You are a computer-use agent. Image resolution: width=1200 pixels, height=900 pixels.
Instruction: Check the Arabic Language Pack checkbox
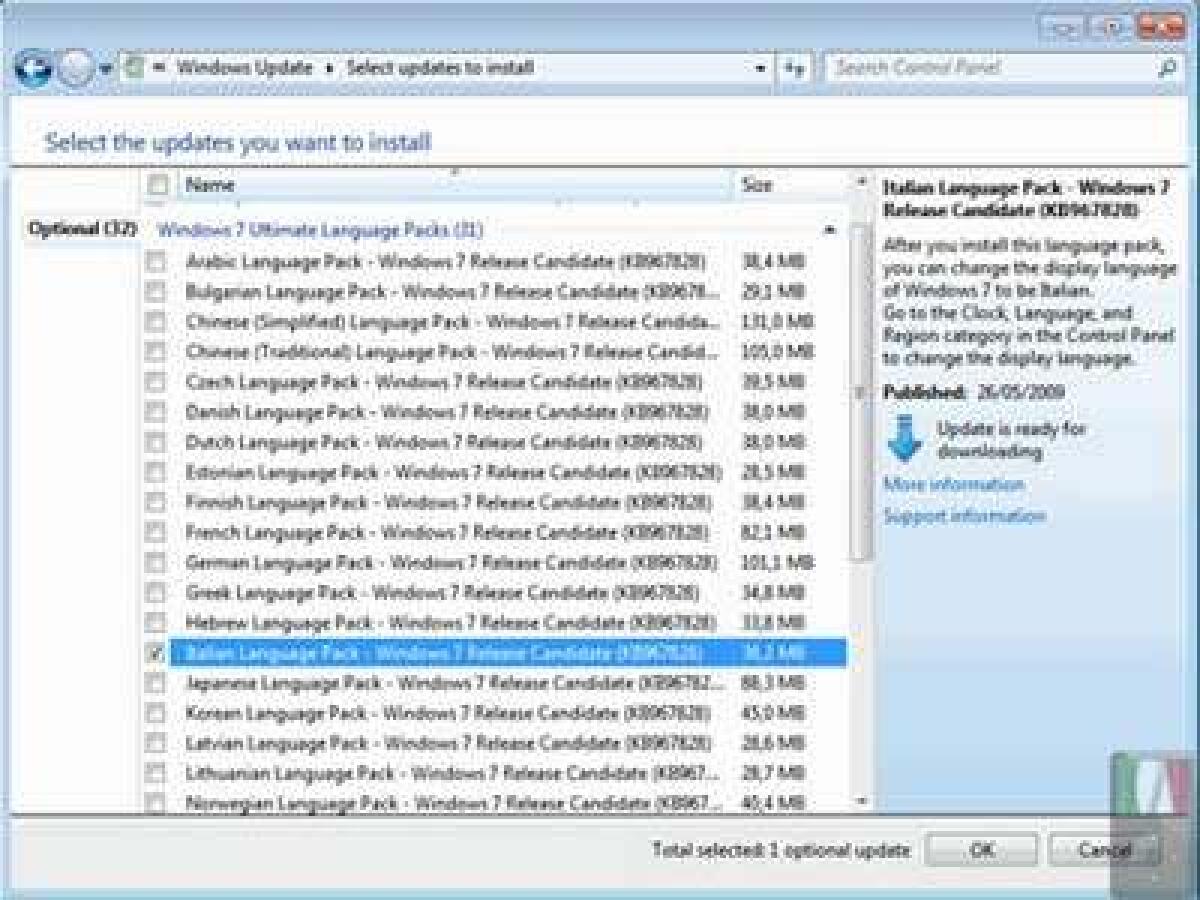(155, 262)
